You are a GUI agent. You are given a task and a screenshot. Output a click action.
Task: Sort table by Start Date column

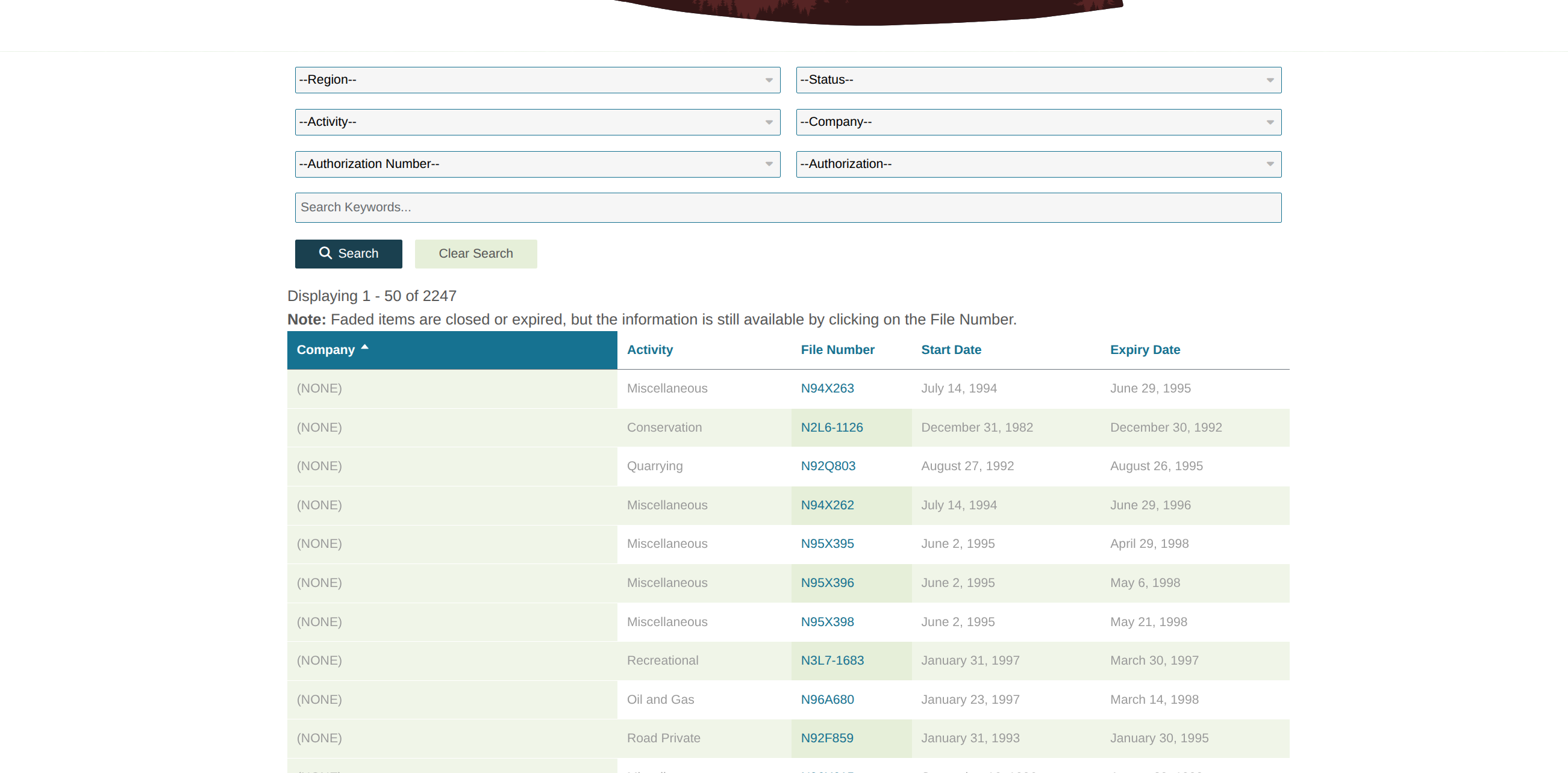951,350
